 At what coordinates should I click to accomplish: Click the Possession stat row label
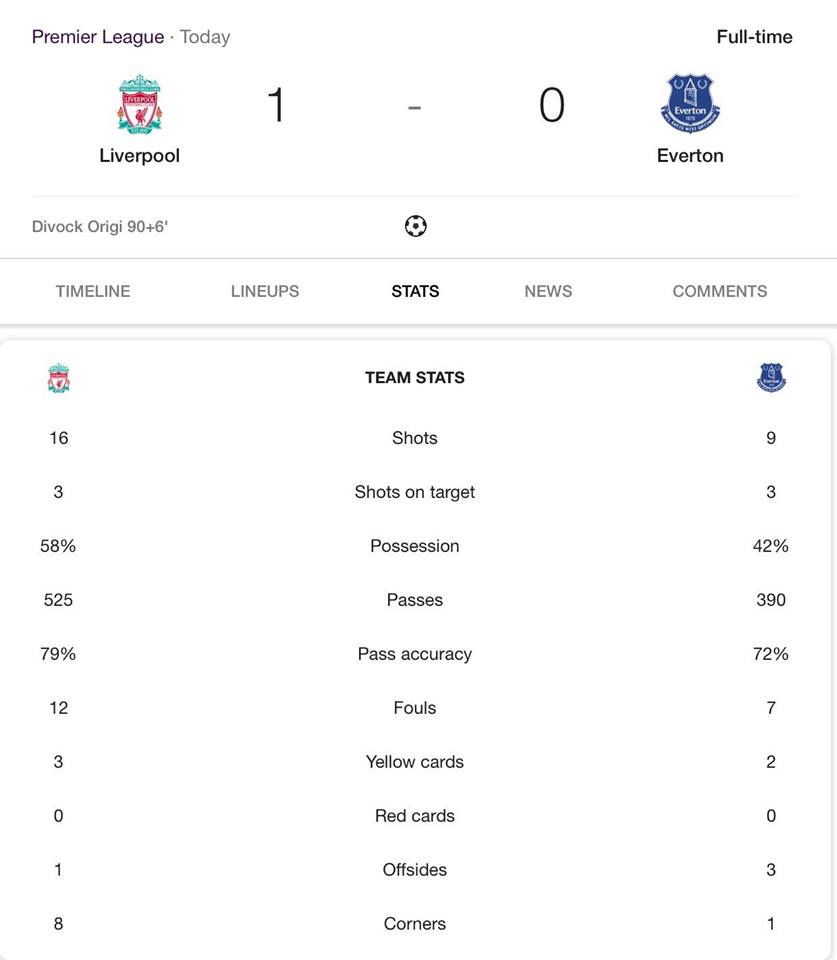point(415,546)
